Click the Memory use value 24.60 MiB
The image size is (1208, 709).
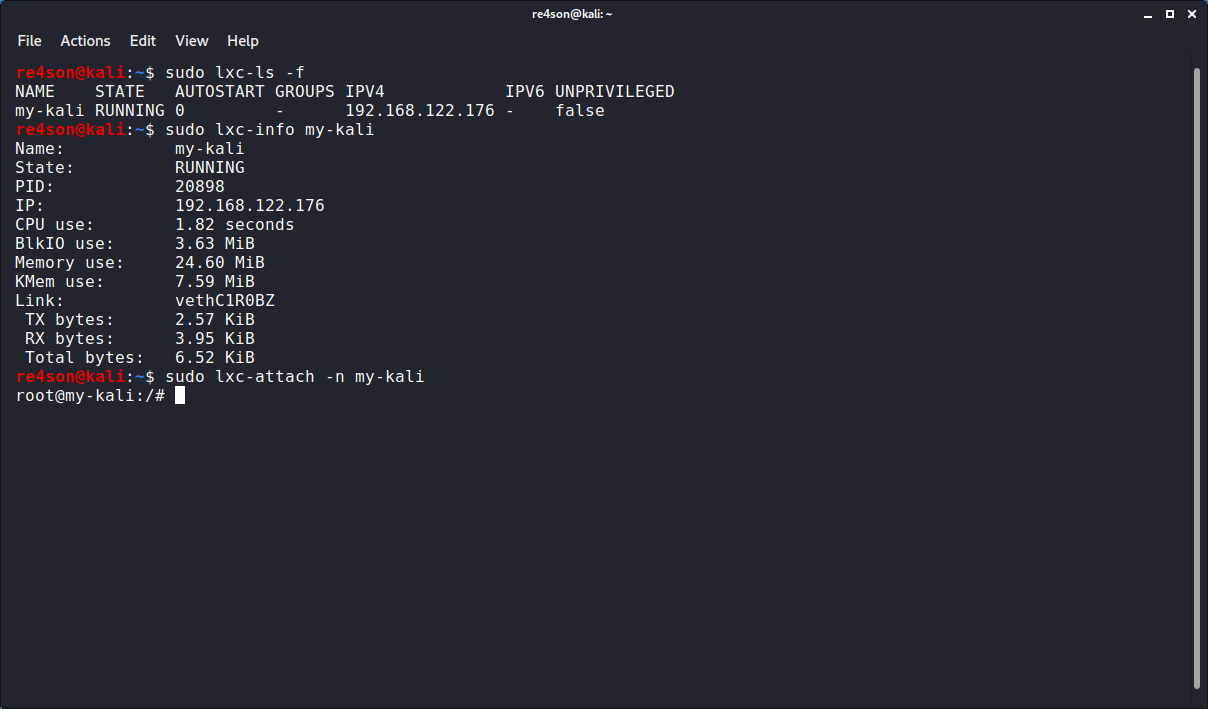(219, 263)
